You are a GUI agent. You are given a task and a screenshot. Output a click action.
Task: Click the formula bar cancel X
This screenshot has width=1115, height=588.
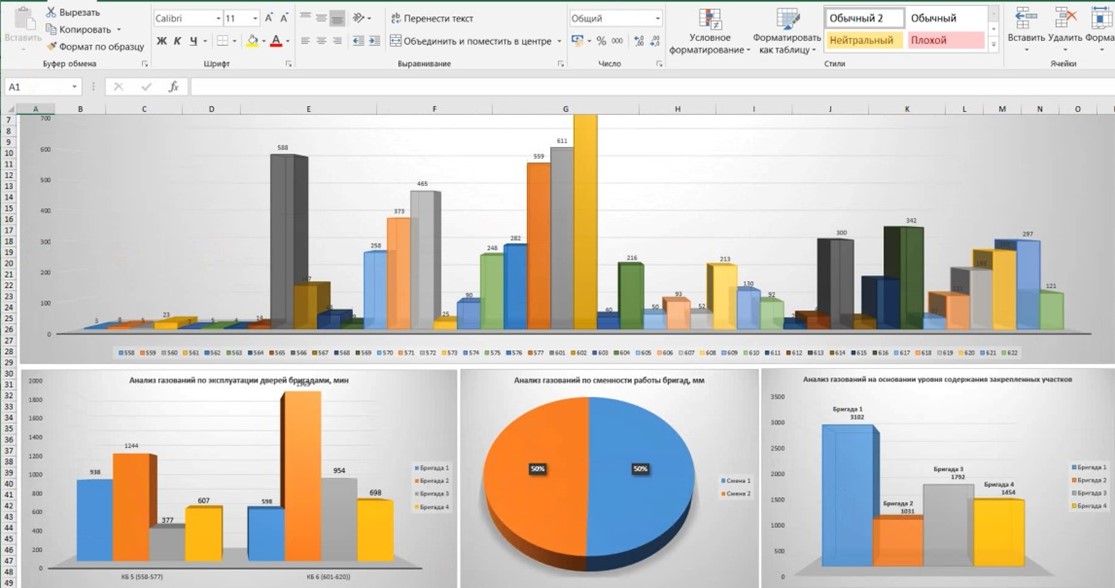(119, 87)
